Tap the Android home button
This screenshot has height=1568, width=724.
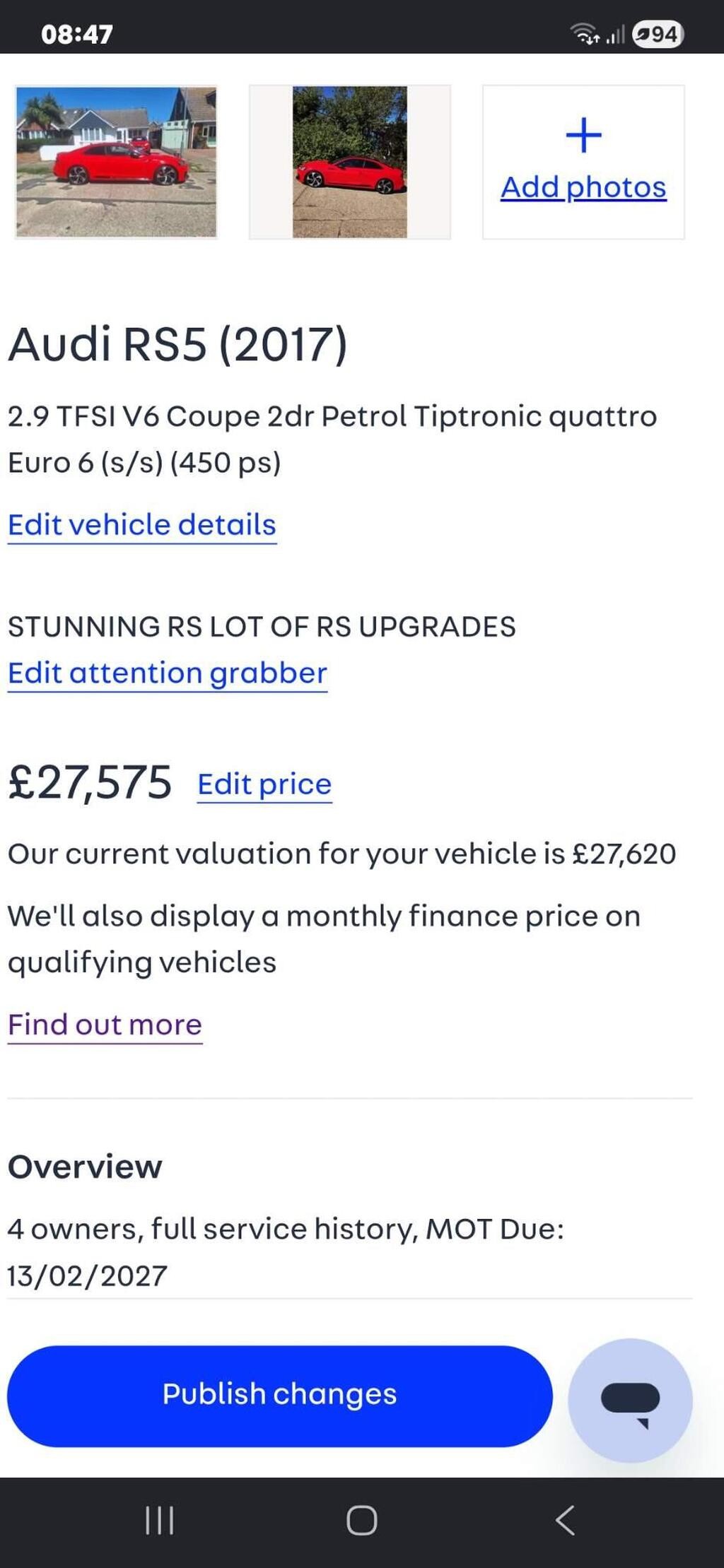tap(362, 1520)
